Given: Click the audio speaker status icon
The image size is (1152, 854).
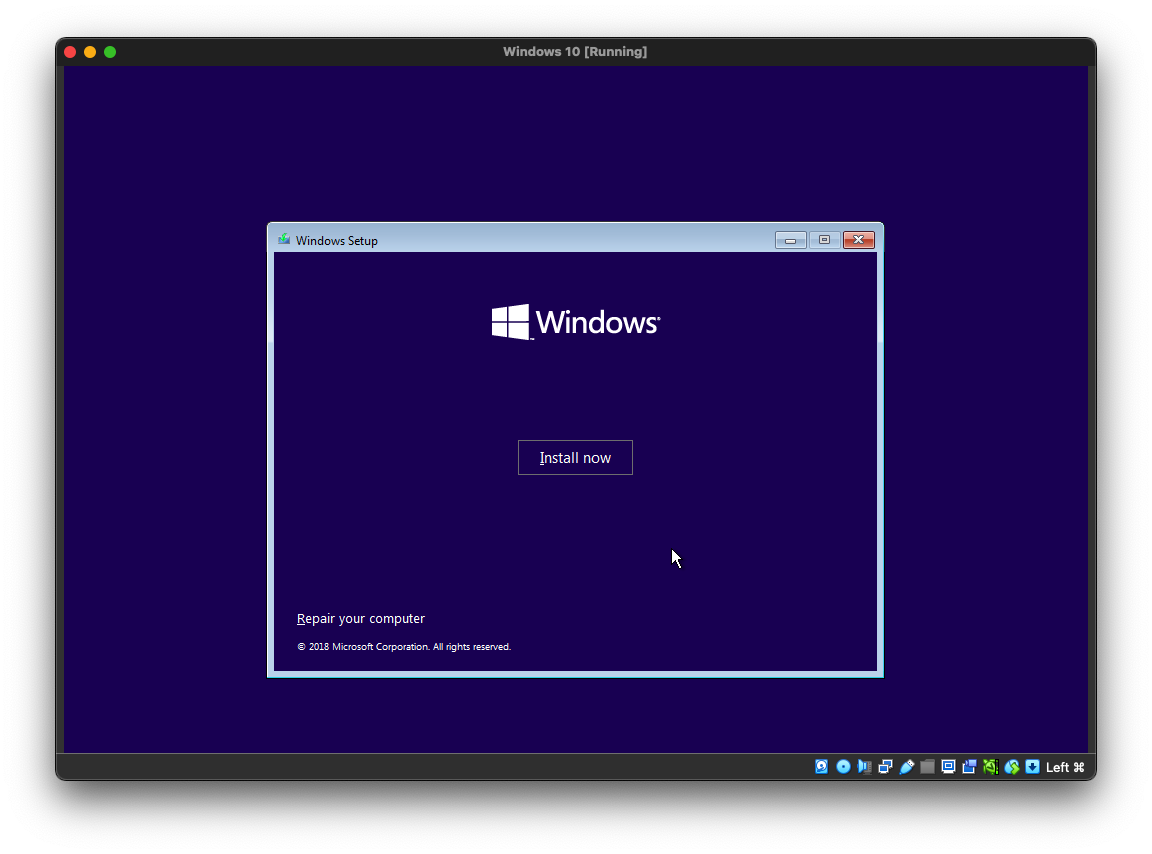Looking at the screenshot, I should point(864,767).
